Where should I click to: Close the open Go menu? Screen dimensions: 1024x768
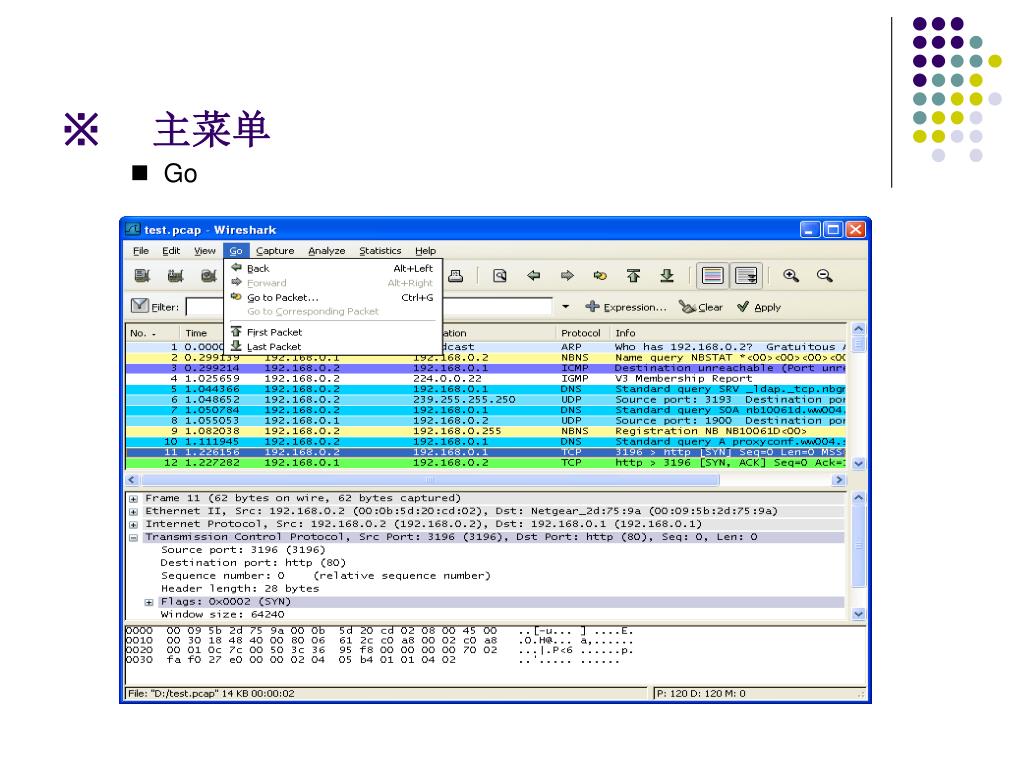click(x=236, y=251)
